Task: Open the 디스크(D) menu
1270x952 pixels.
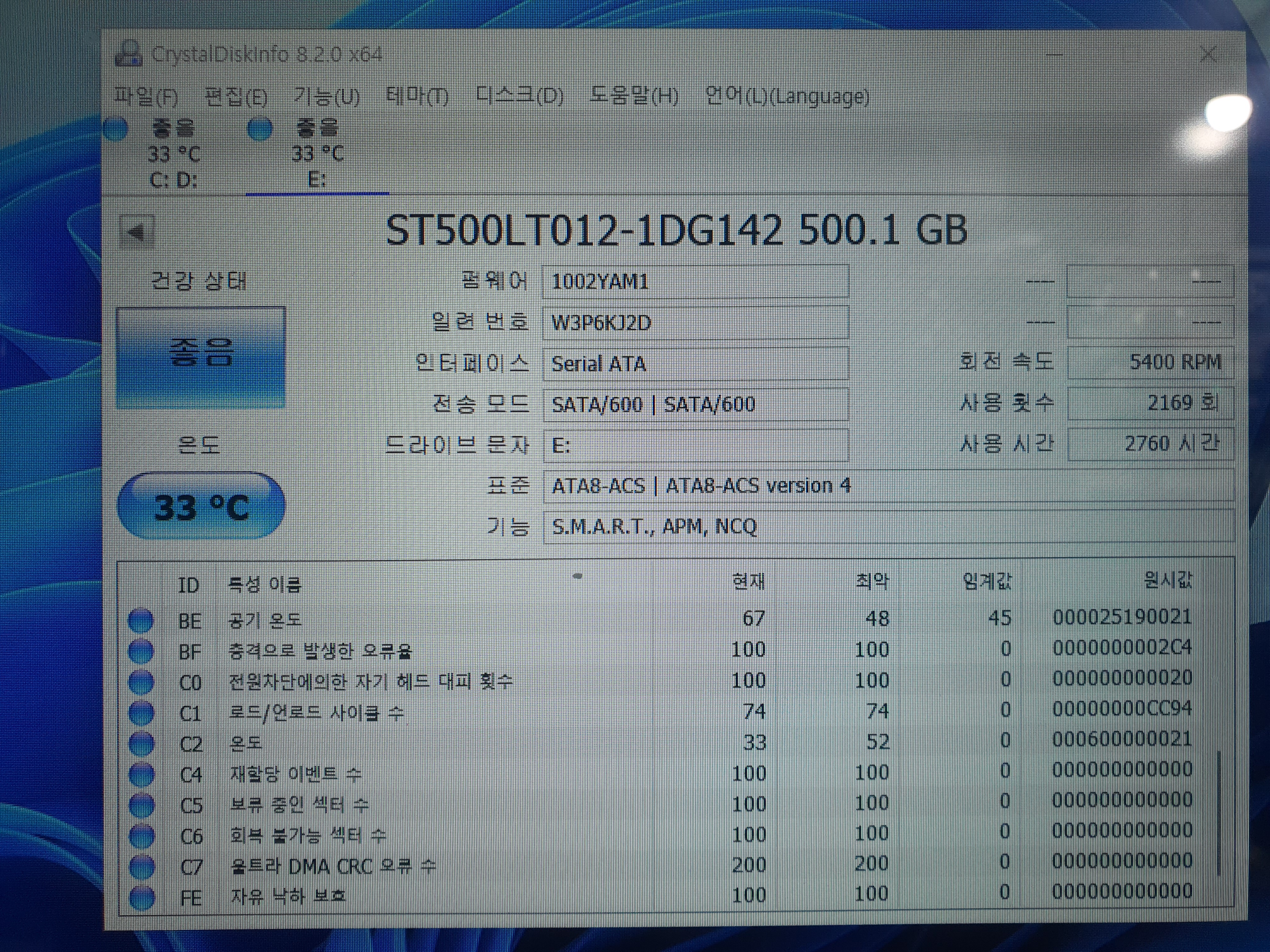Action: coord(520,96)
